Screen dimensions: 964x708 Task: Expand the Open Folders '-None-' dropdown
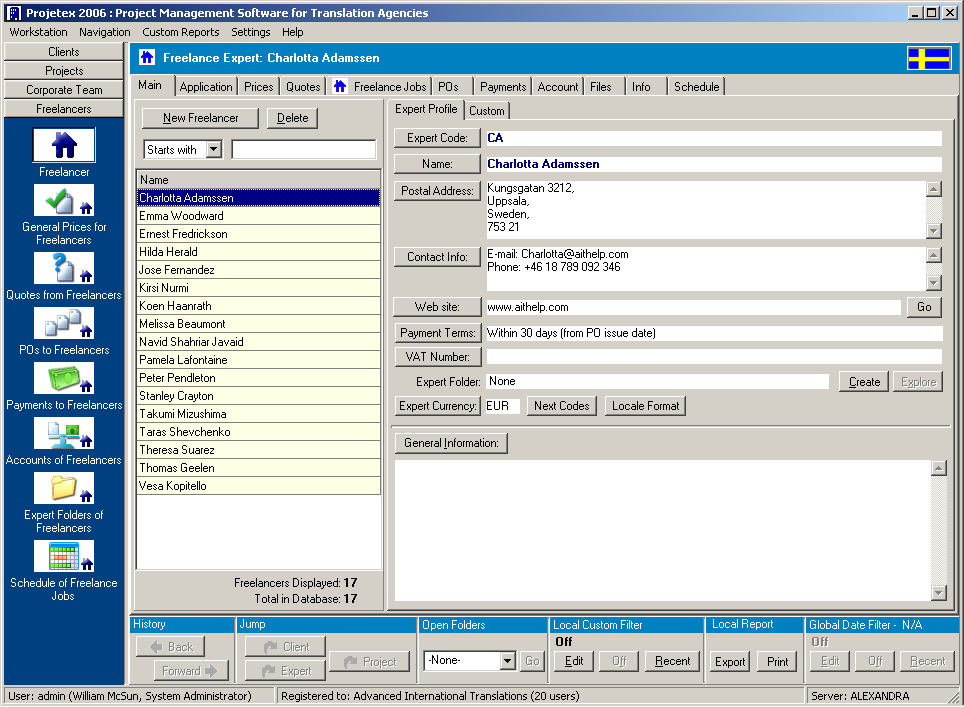pos(507,661)
